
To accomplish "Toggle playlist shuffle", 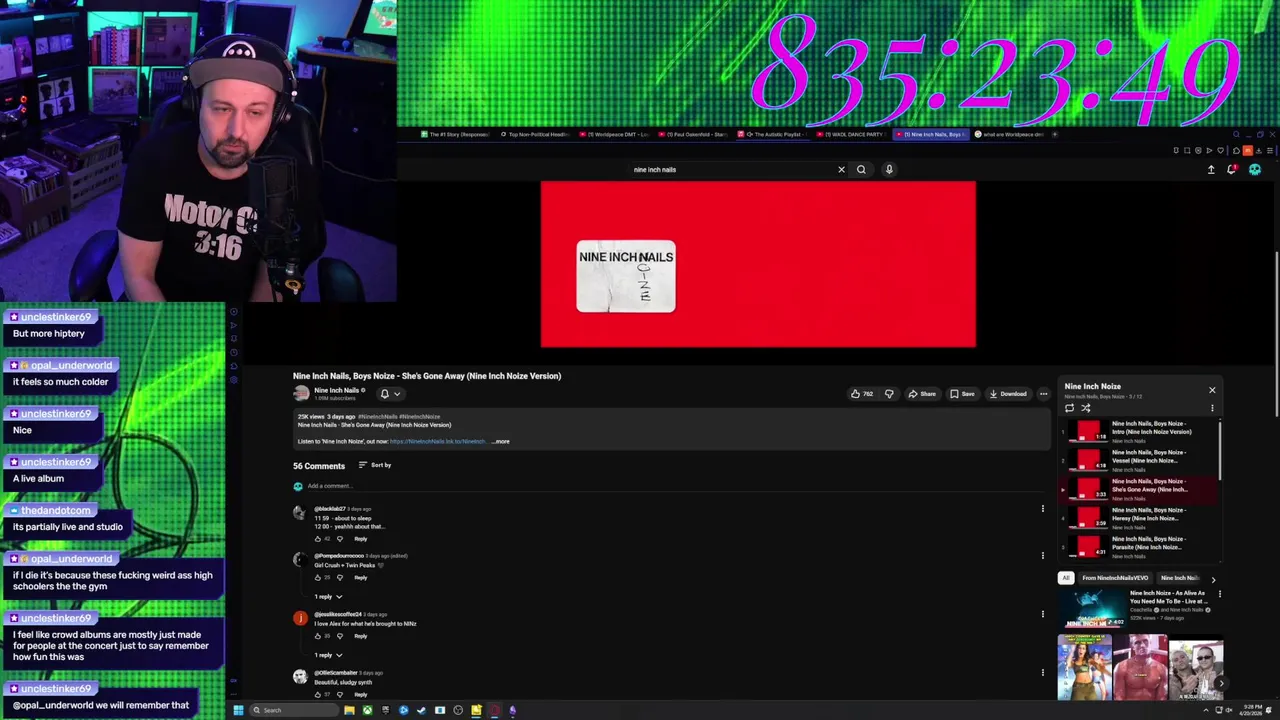I will tap(1085, 408).
